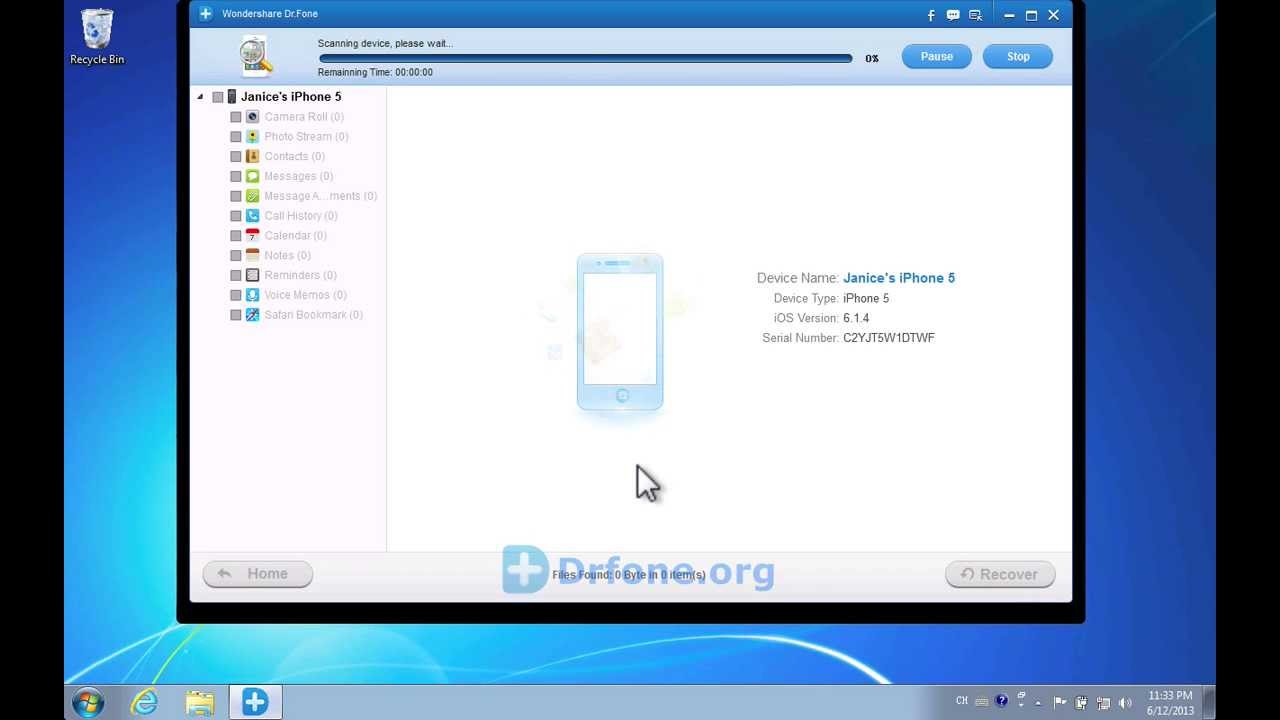Click the iOS Version value 6.1.4

coord(856,318)
